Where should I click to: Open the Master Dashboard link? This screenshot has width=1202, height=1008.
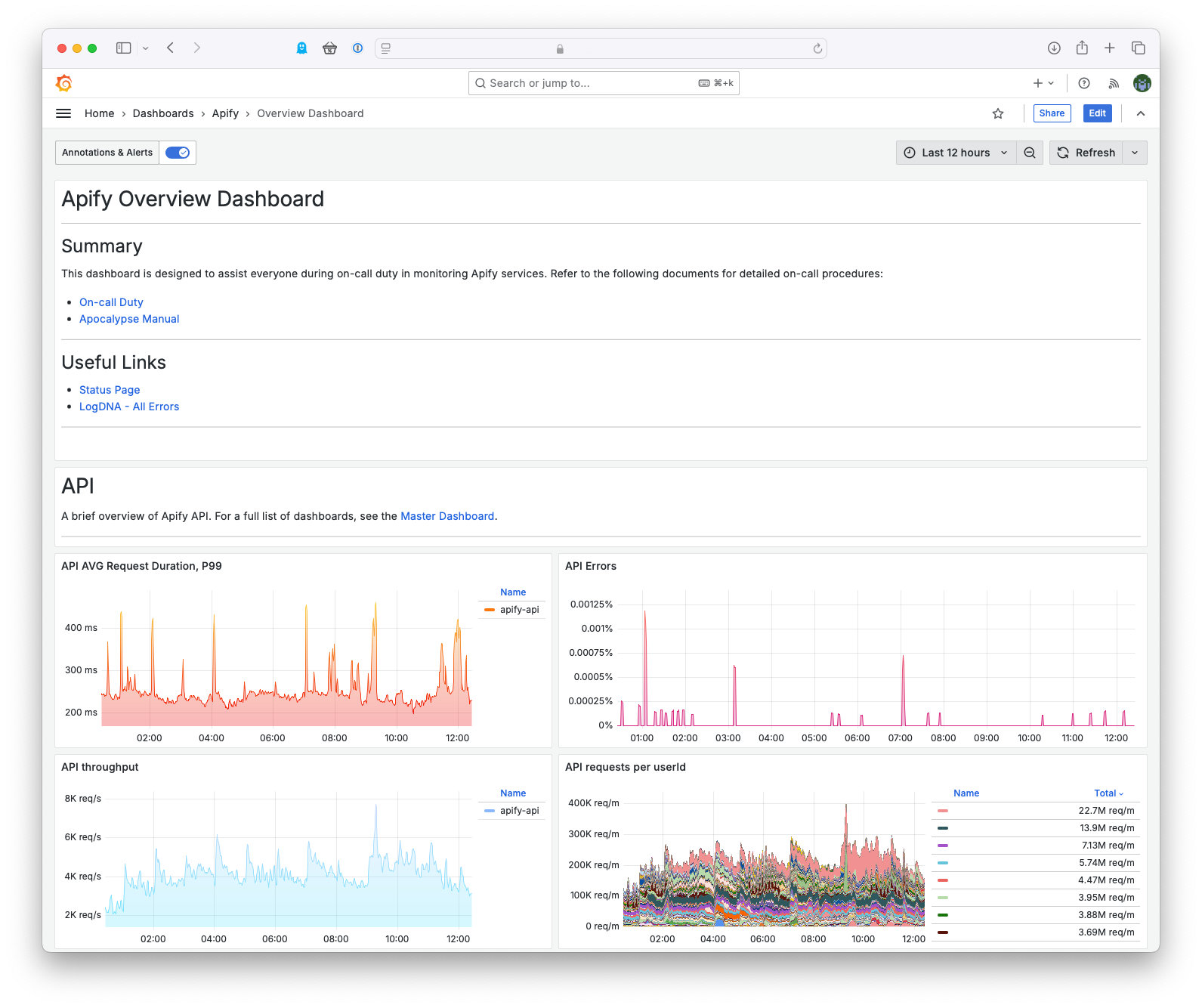[x=447, y=516]
